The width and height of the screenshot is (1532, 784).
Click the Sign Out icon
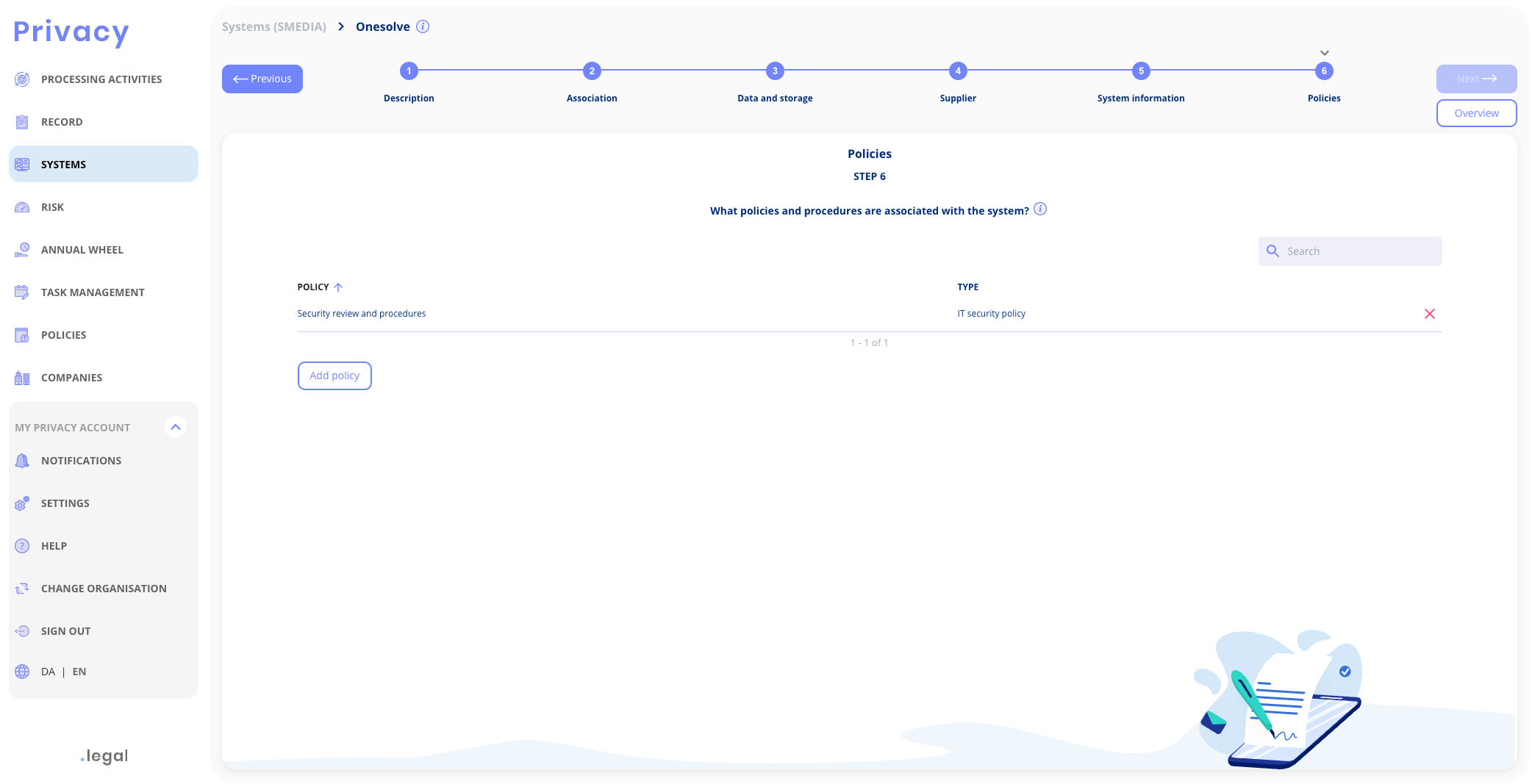coord(22,631)
